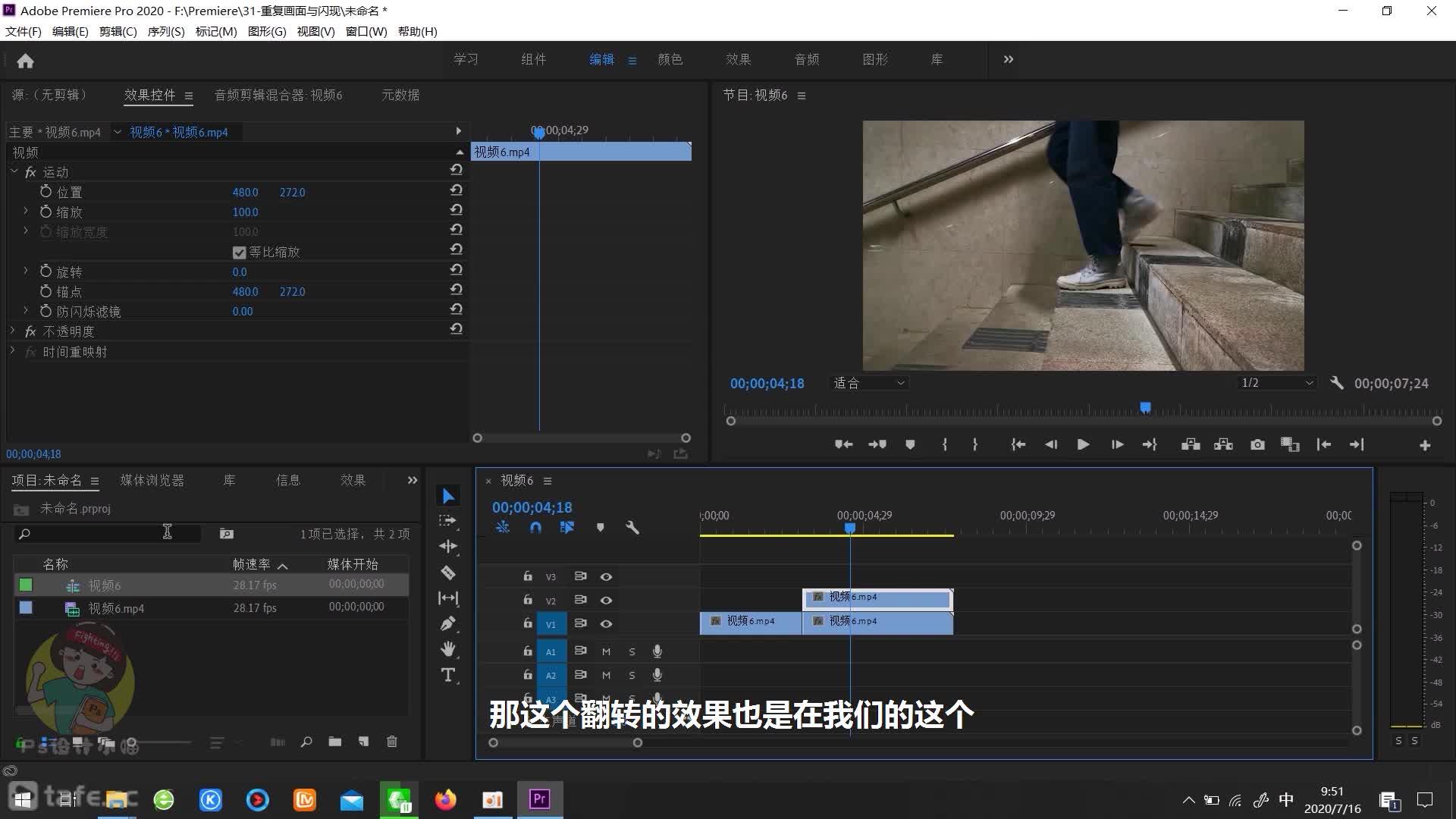Screen dimensions: 1456x819
Task: Step back one frame
Action: [x=1050, y=445]
